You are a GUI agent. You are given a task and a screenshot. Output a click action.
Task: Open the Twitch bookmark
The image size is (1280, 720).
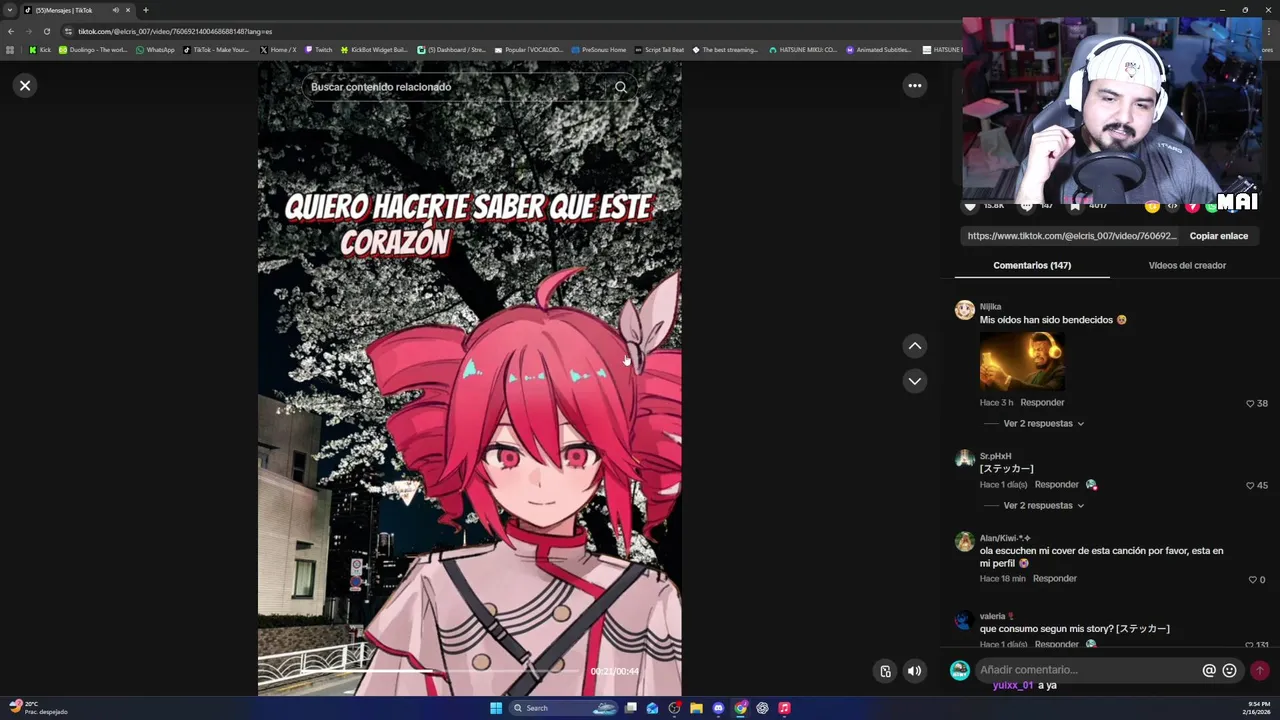[319, 49]
